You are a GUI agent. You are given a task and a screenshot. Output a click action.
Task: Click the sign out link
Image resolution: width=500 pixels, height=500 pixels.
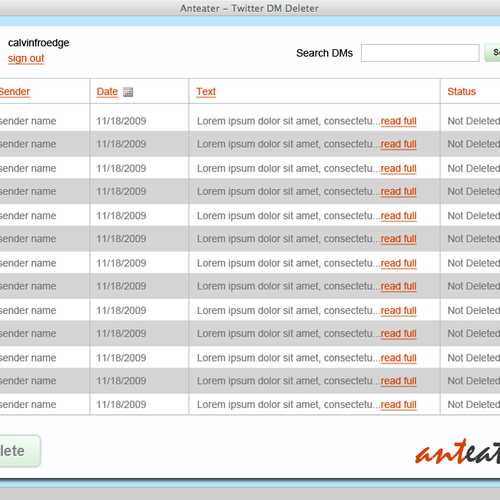(x=26, y=58)
